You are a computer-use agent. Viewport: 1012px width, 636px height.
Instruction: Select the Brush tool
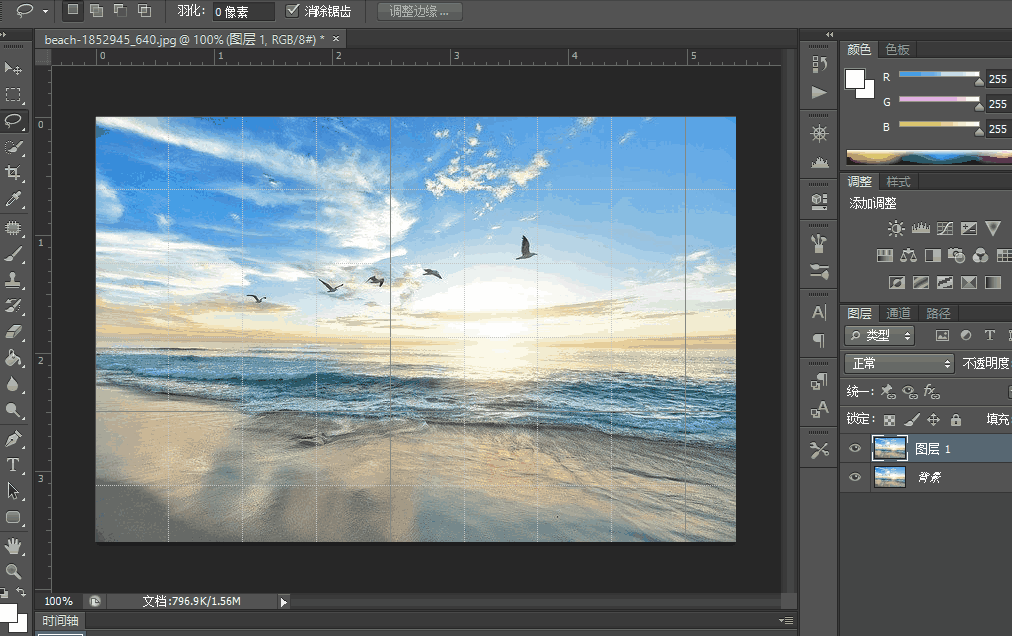click(x=13, y=254)
